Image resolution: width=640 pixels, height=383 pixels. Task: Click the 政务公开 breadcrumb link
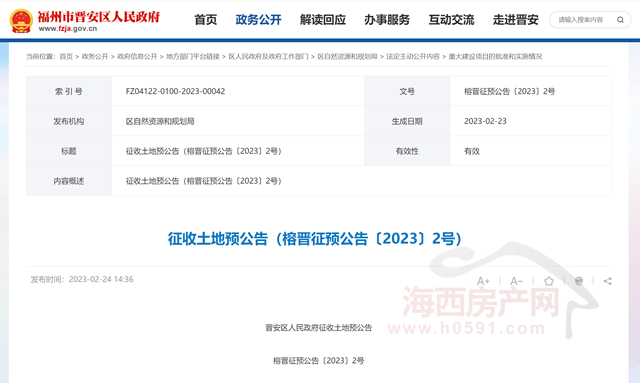coord(95,56)
